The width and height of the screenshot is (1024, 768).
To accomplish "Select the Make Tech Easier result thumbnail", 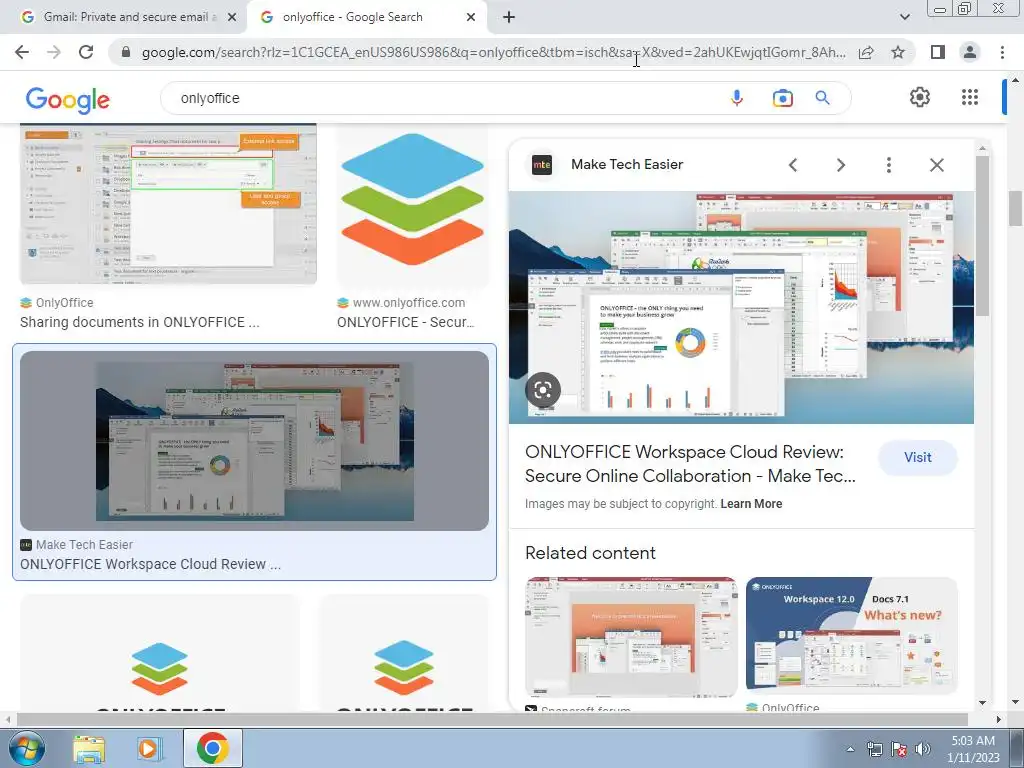I will 254,441.
